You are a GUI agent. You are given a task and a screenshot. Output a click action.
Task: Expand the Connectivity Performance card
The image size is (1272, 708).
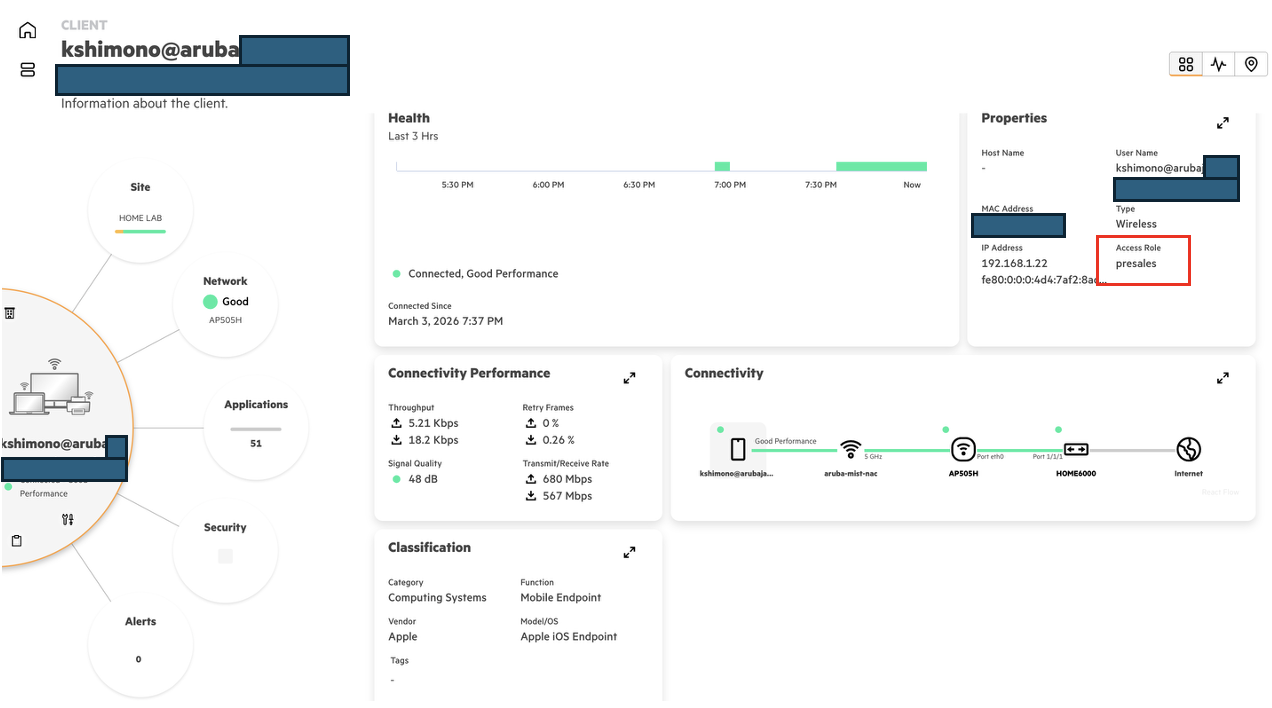tap(629, 378)
